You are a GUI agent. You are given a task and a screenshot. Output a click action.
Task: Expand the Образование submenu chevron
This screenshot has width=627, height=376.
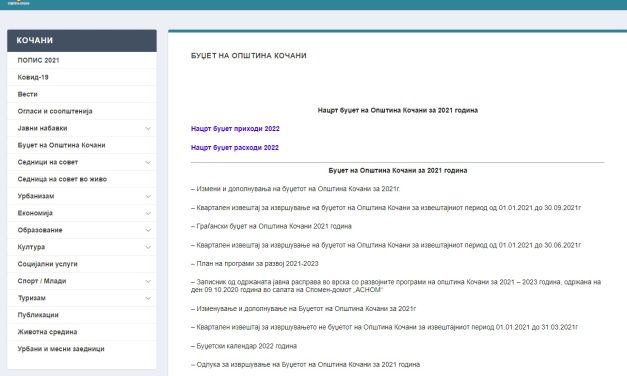pos(148,230)
